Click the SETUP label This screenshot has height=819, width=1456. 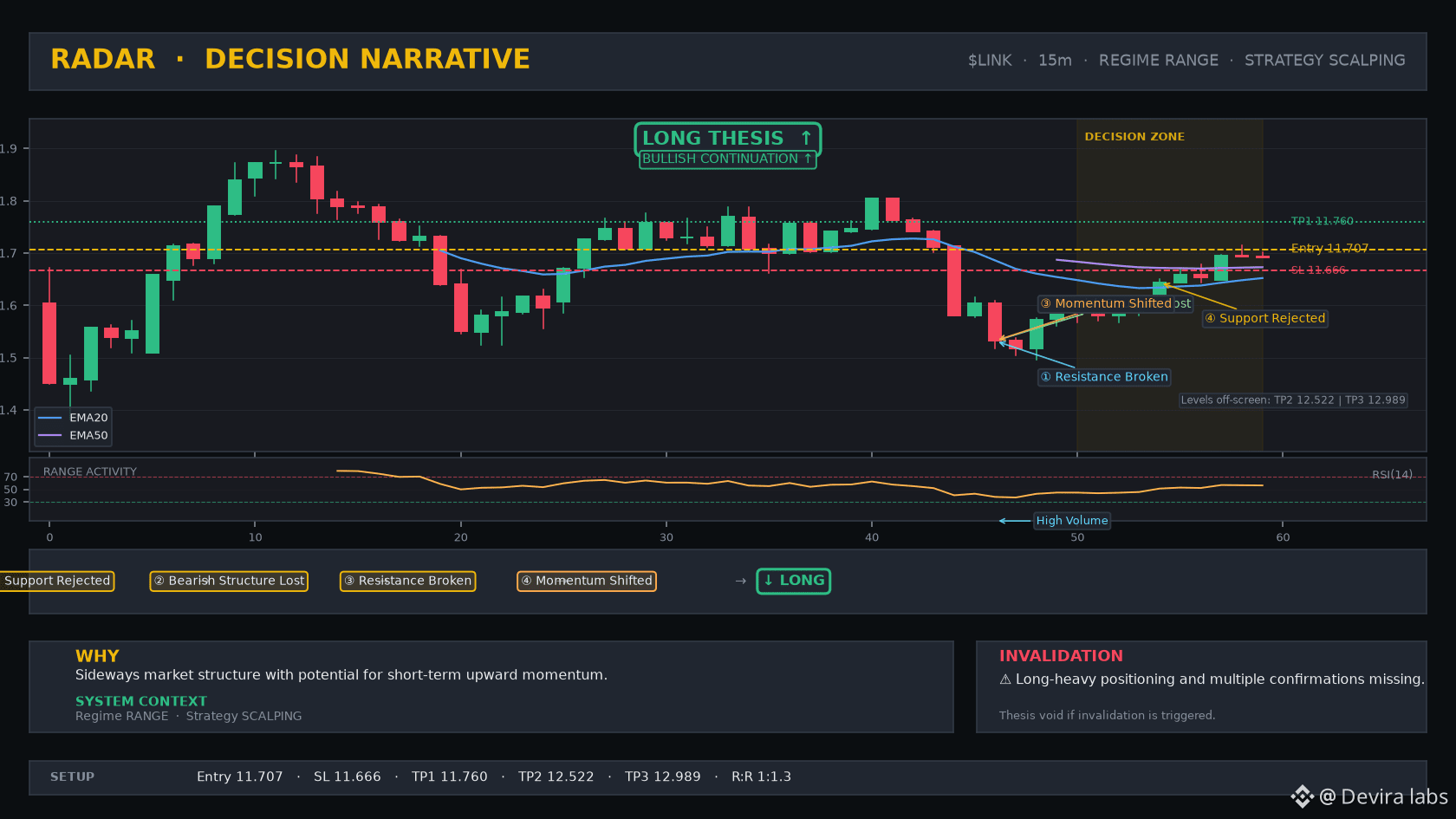coord(72,777)
